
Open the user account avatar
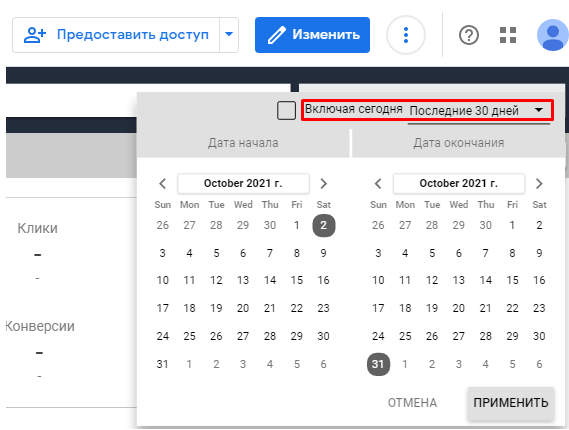(x=552, y=35)
